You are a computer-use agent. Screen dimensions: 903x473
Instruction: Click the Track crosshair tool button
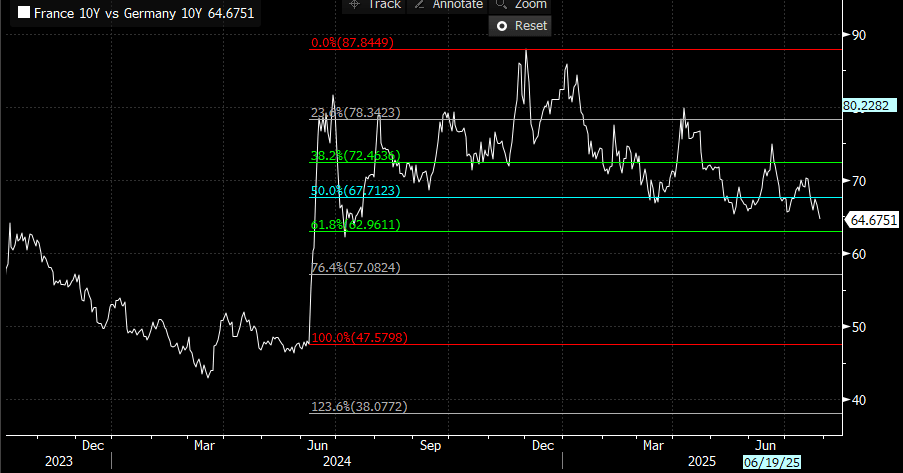pos(374,5)
